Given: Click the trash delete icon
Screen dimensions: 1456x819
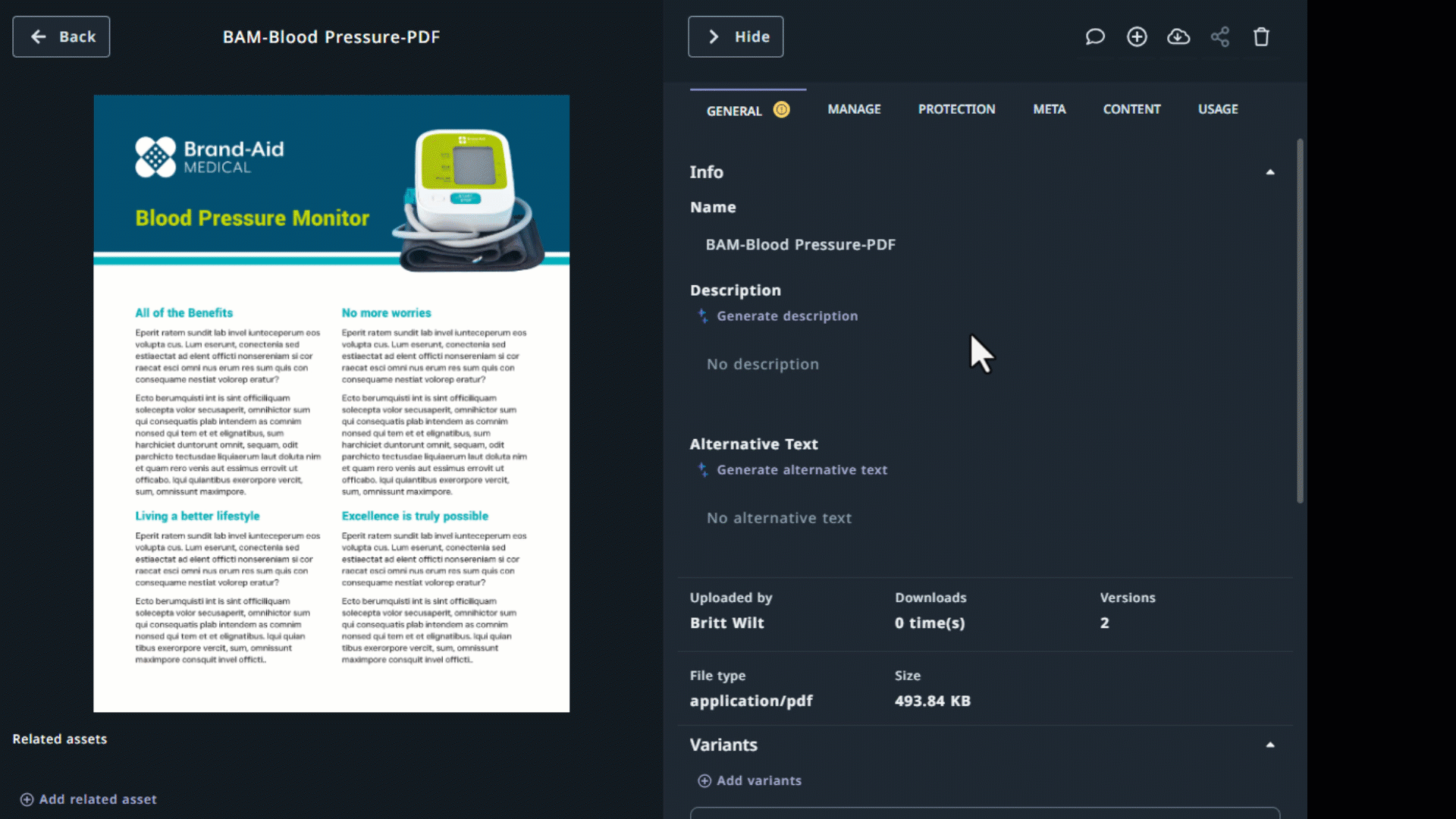Looking at the screenshot, I should pos(1260,36).
